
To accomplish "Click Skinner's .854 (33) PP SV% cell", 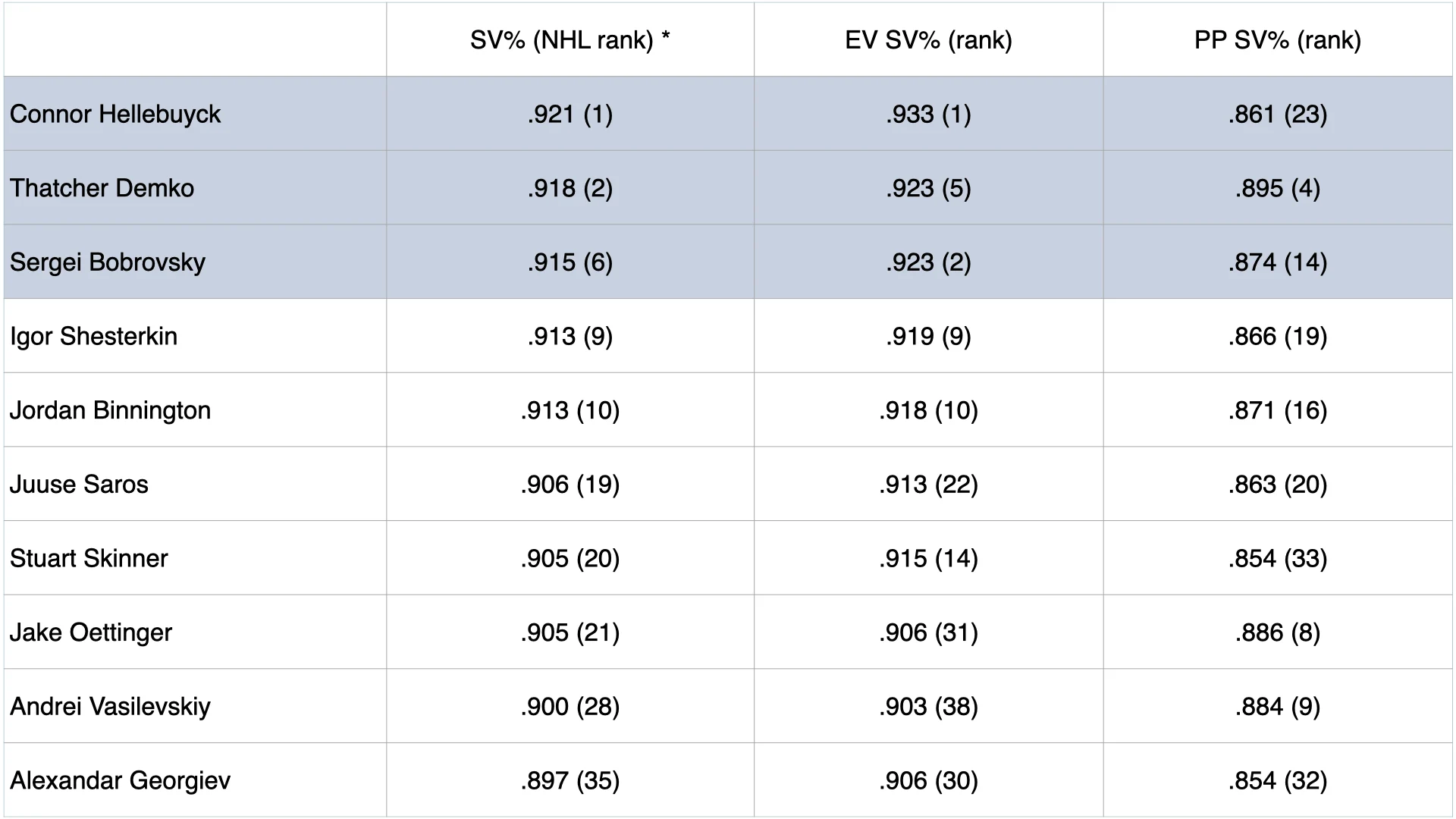I will 1277,558.
